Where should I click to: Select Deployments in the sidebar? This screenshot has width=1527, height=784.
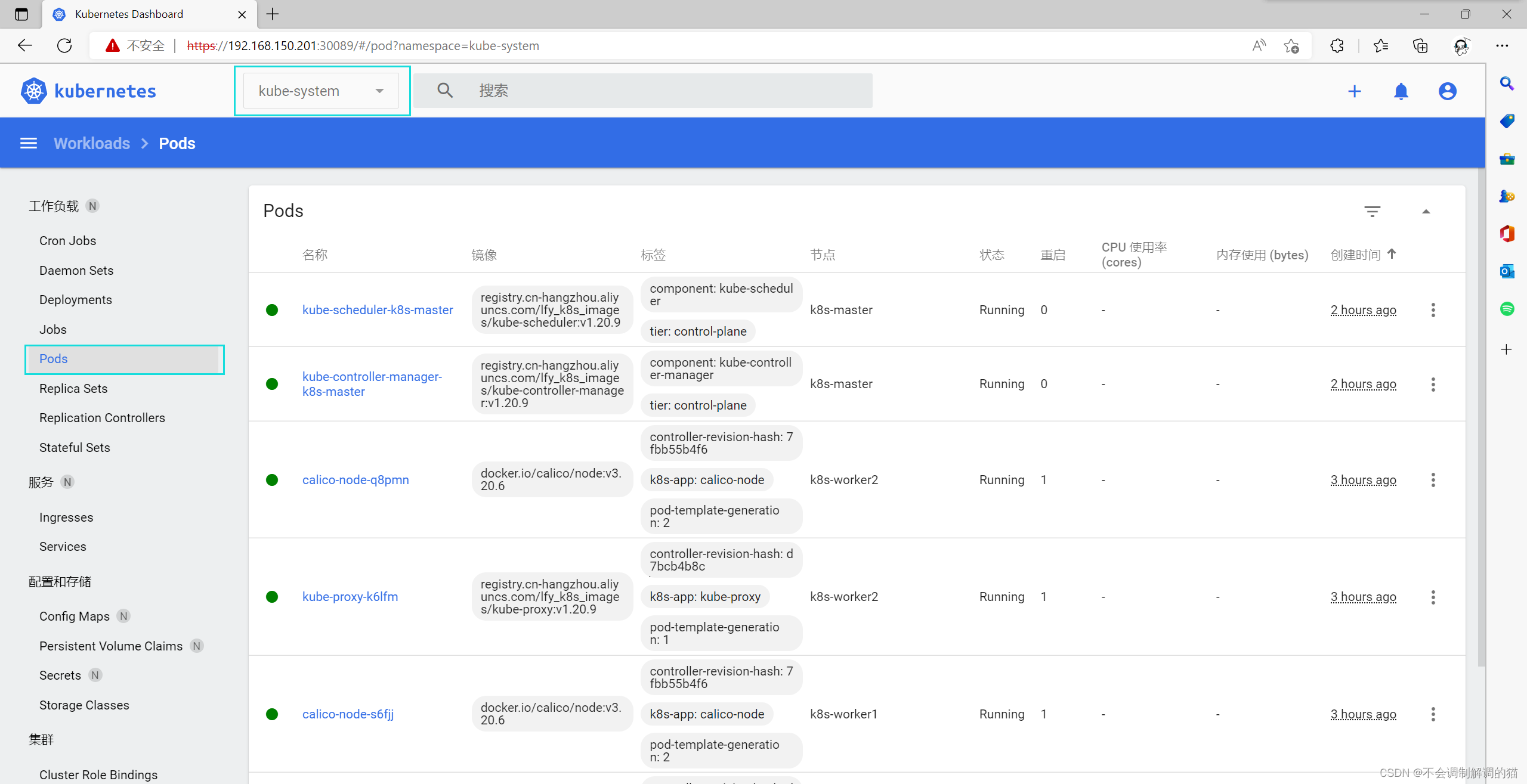tap(76, 300)
